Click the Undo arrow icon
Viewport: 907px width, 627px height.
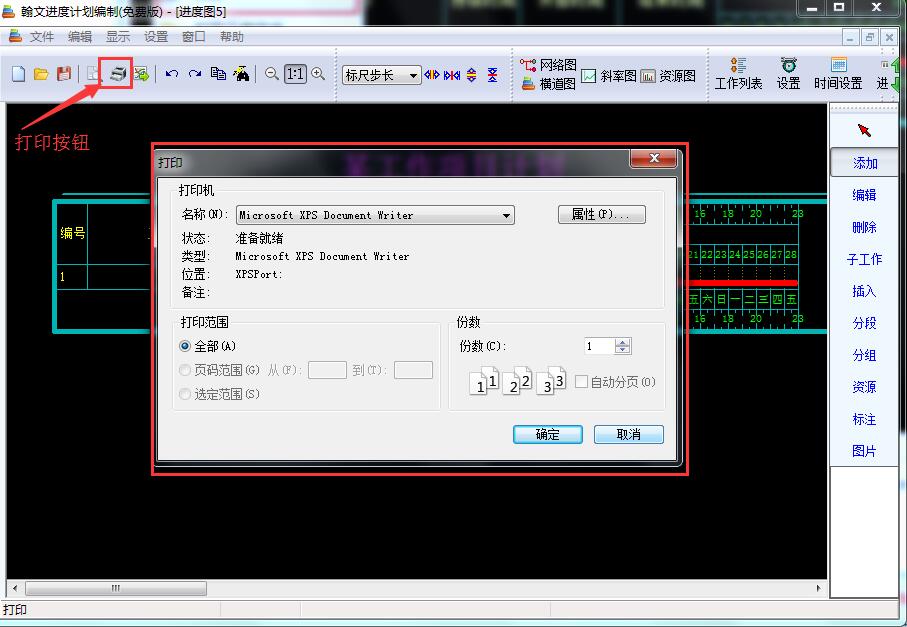[x=170, y=74]
